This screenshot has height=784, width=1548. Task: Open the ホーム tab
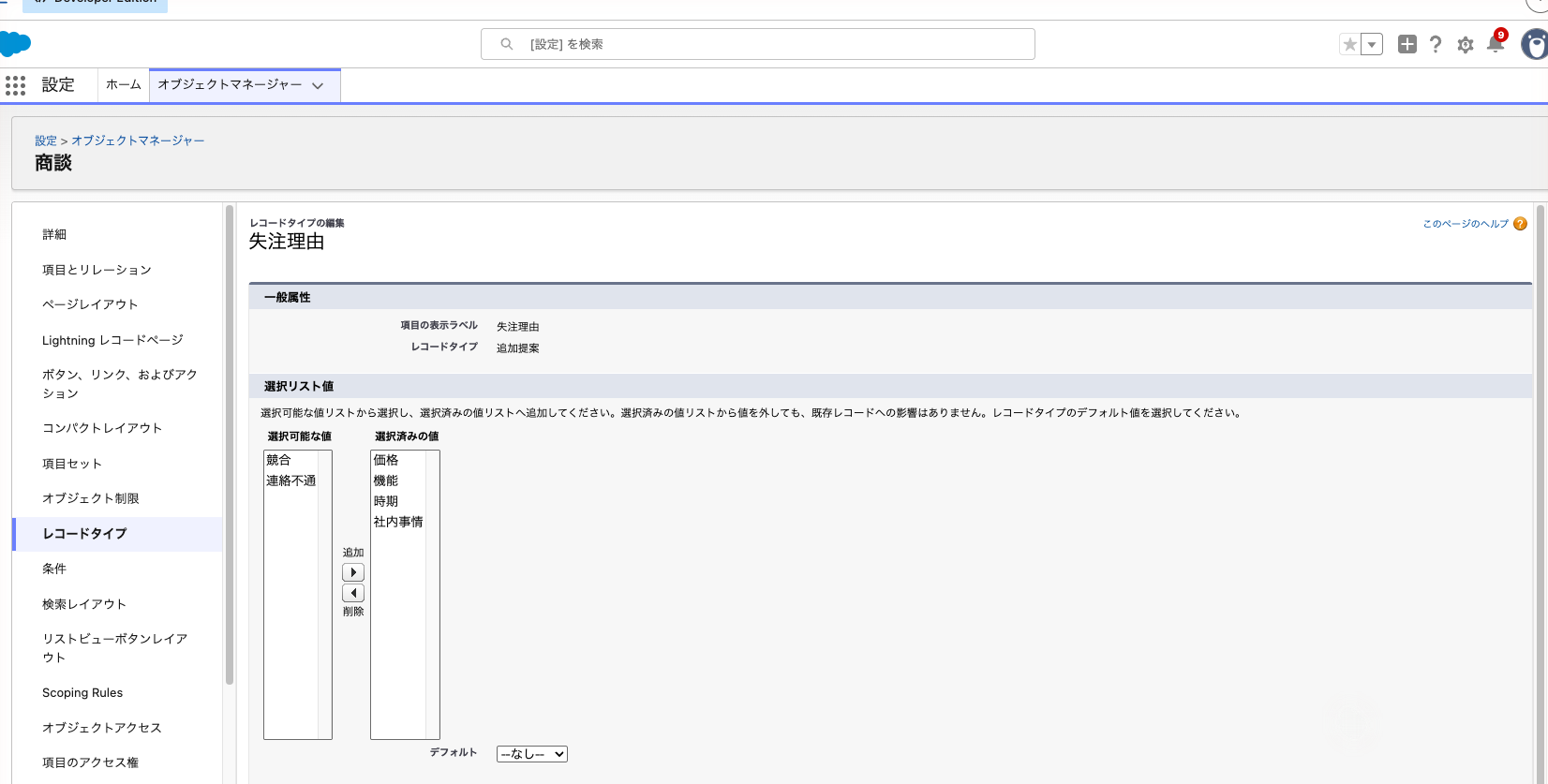(x=124, y=84)
